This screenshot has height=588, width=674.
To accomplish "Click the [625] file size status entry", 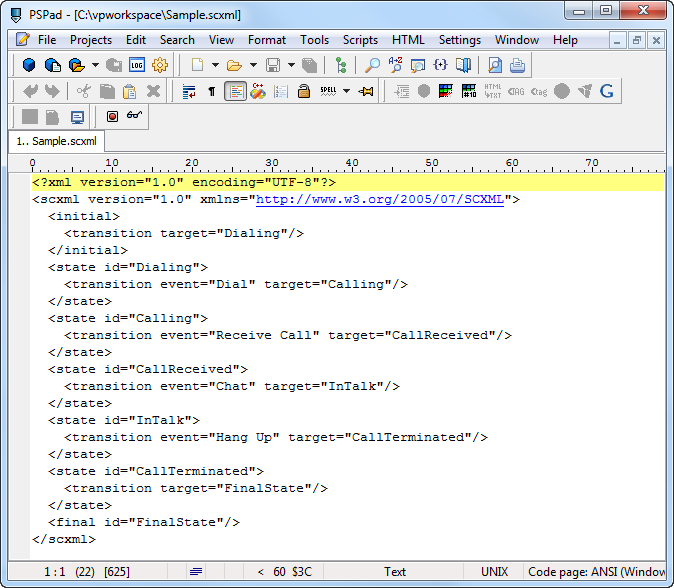I will [x=116, y=572].
